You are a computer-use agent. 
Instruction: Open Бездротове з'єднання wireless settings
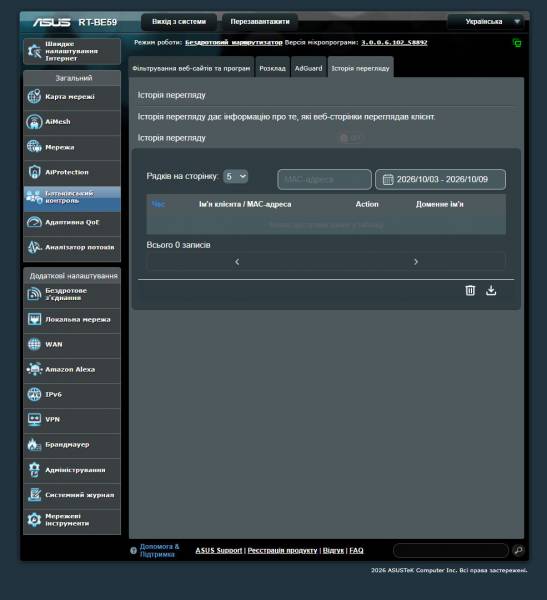click(x=72, y=295)
